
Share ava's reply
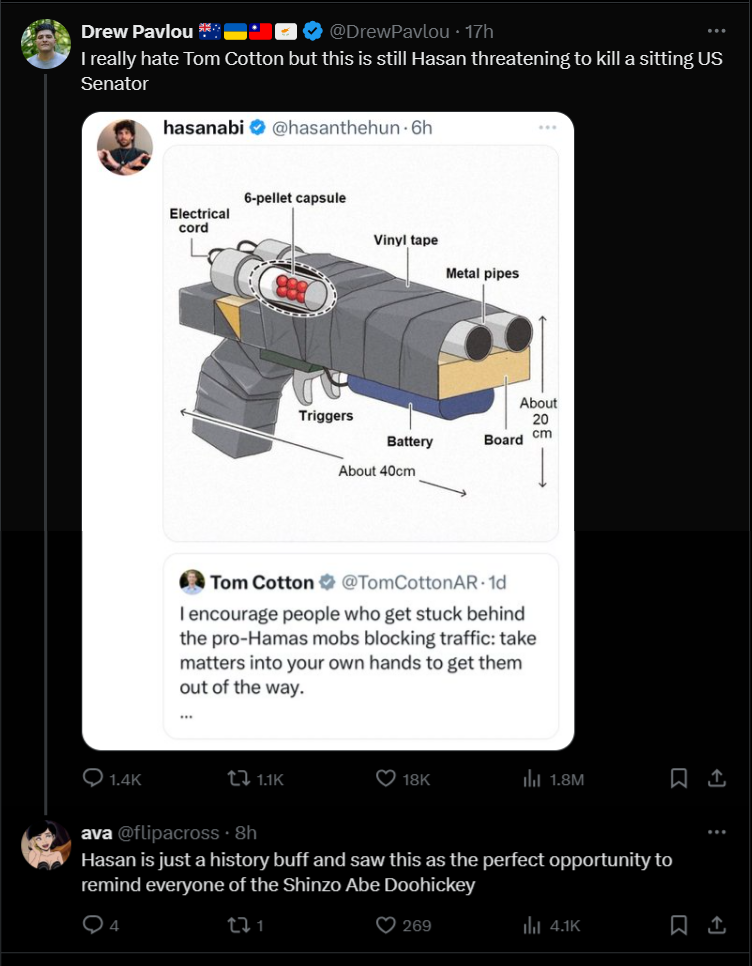pyautogui.click(x=716, y=925)
